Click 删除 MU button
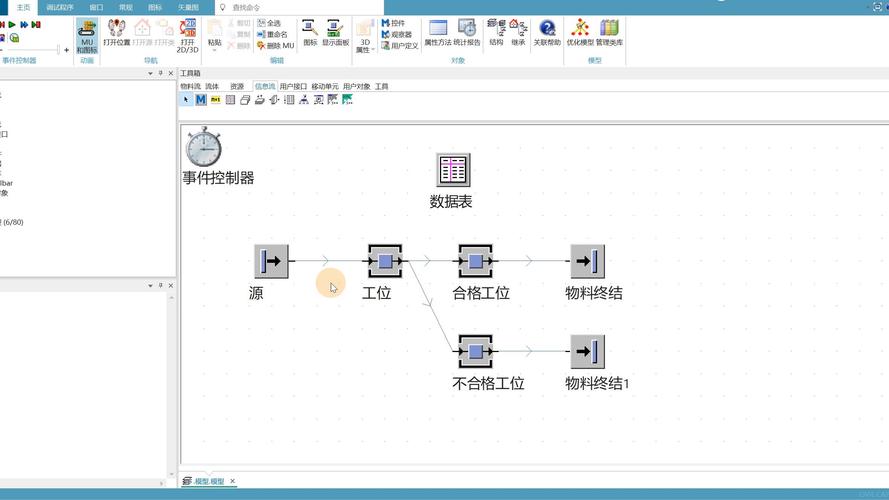The image size is (889, 500). click(276, 45)
